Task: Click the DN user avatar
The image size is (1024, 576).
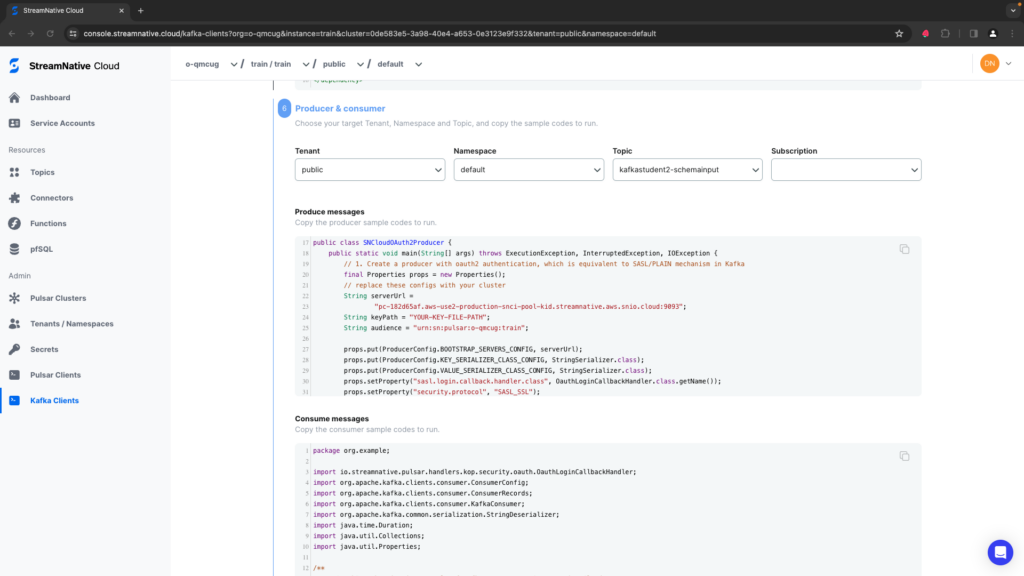Action: tap(989, 64)
